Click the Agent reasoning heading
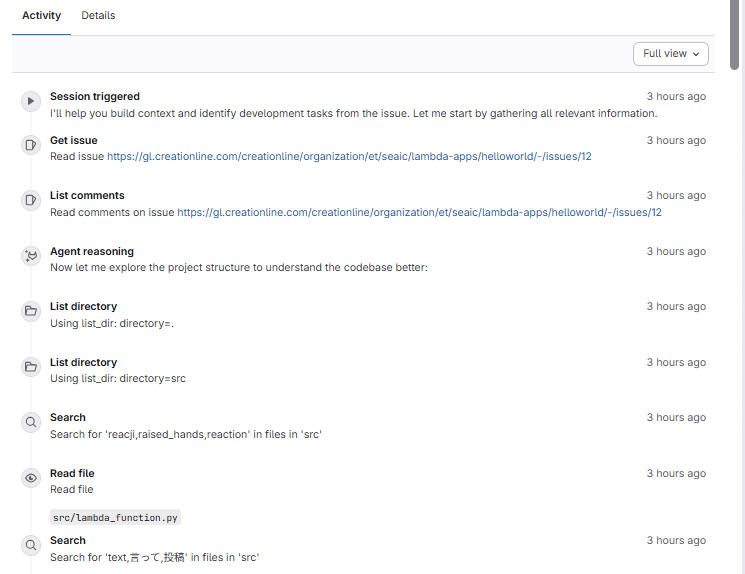This screenshot has width=745, height=574. (91, 252)
